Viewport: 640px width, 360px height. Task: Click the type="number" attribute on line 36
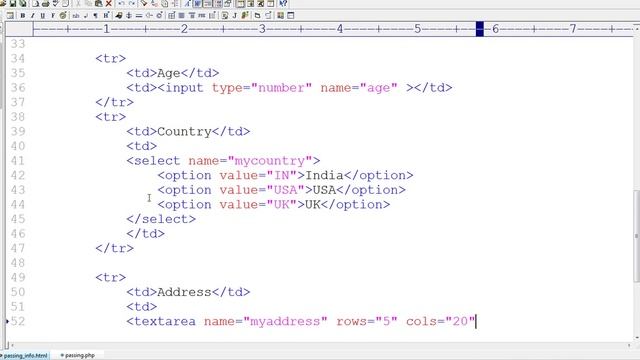click(x=262, y=88)
